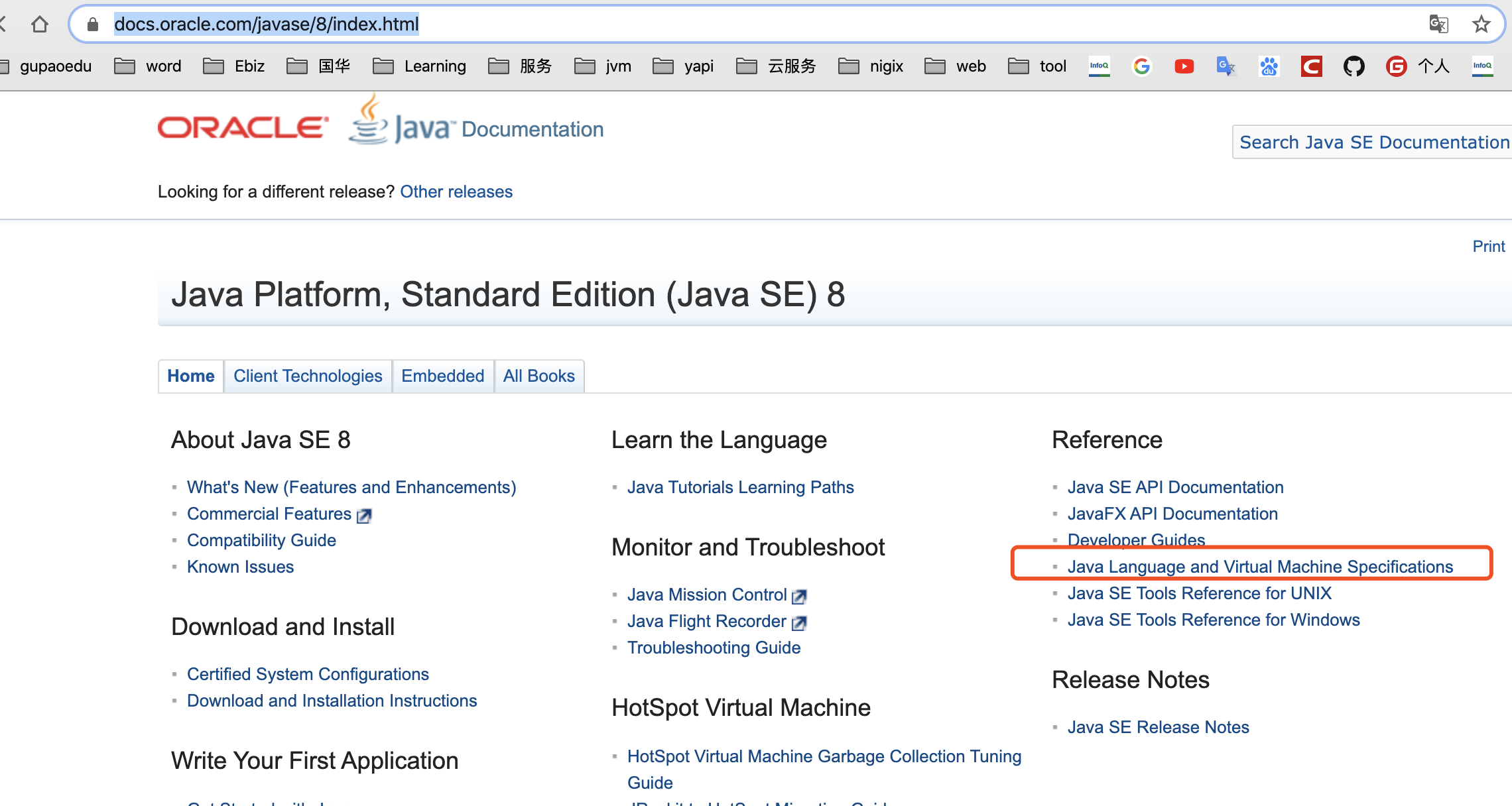Open the Java Flight Recorder link
The width and height of the screenshot is (1512, 806).
(x=706, y=621)
